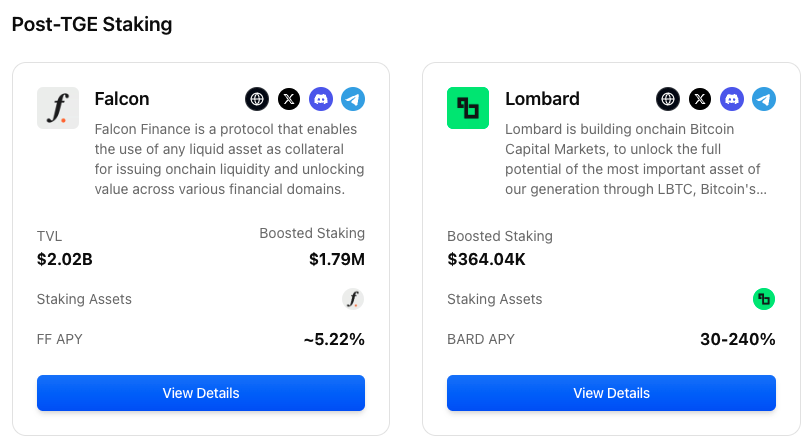This screenshot has width=809, height=443.
Task: Click the BARD staking asset icon
Action: 764,299
